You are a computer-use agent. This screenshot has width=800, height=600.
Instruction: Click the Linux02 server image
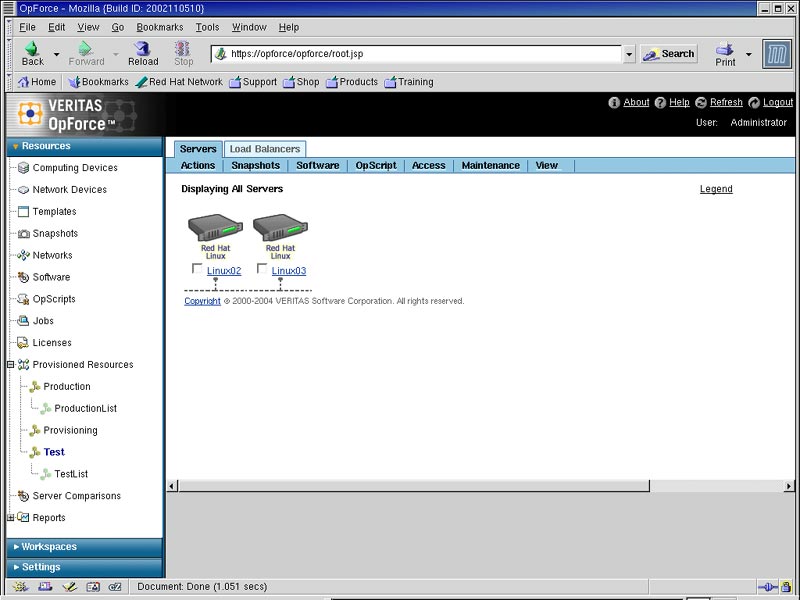point(215,227)
